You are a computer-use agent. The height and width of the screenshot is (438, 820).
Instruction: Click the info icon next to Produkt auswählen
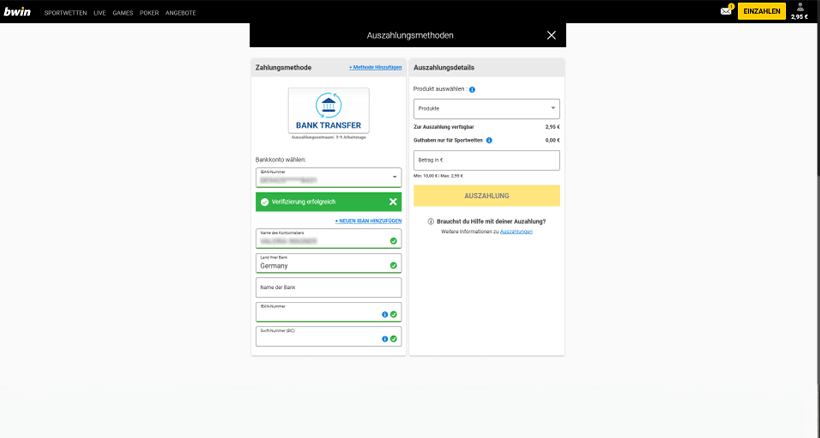[x=472, y=89]
